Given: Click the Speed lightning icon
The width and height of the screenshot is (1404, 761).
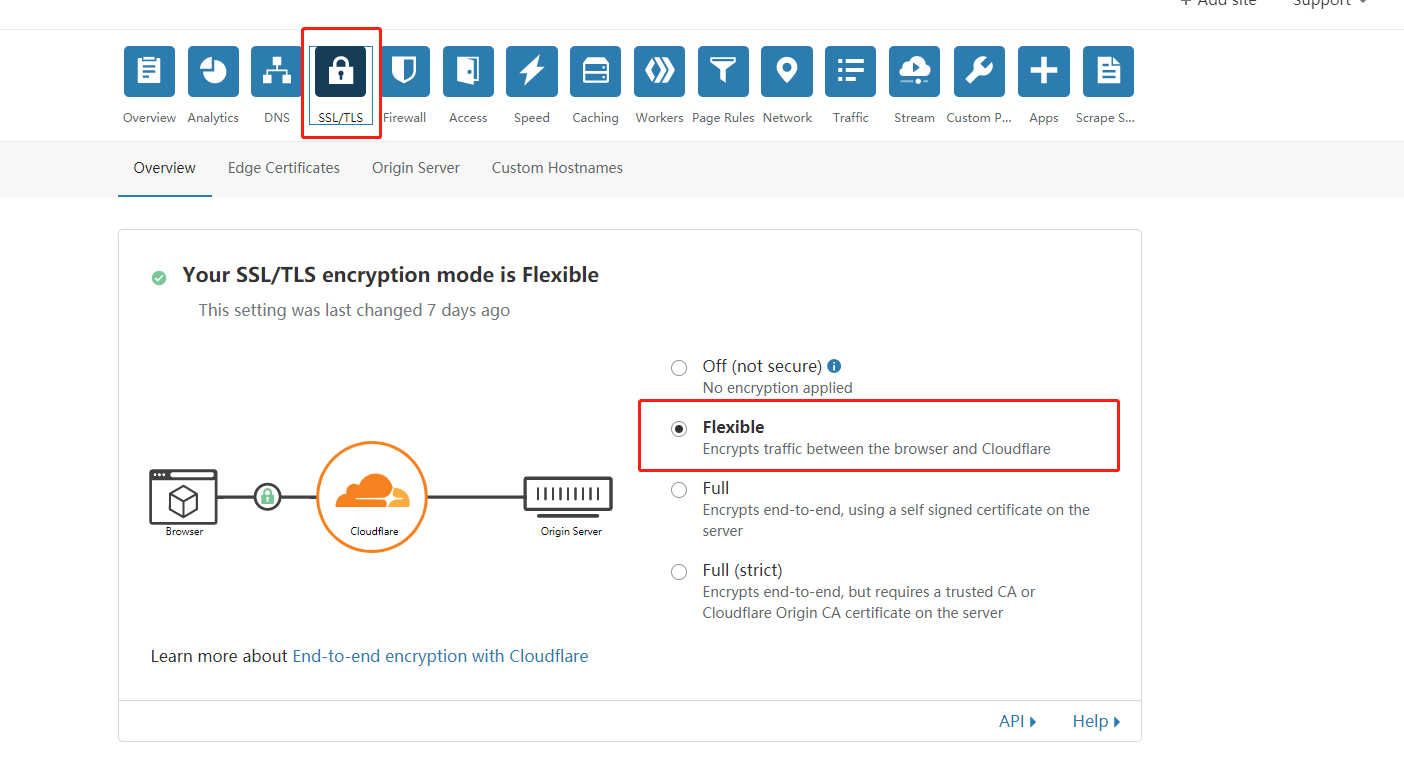Looking at the screenshot, I should point(531,71).
